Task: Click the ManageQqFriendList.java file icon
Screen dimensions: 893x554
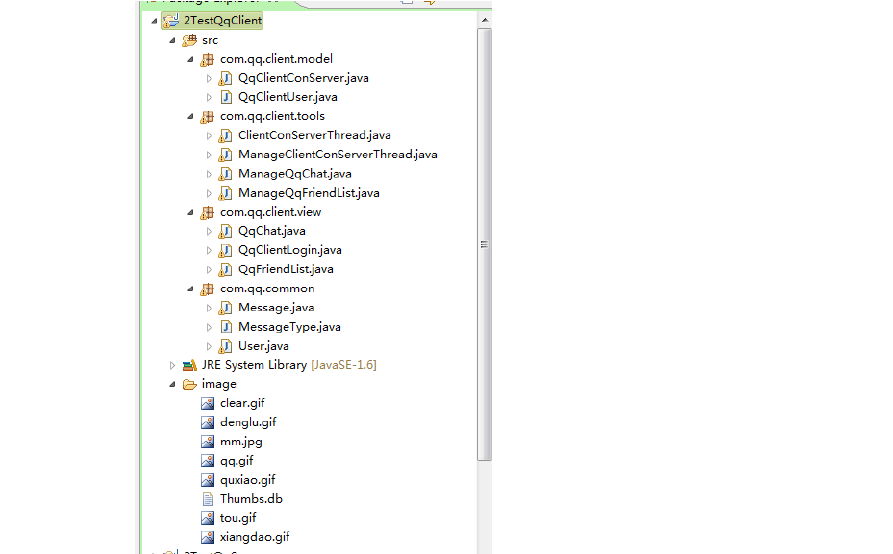Action: click(226, 193)
